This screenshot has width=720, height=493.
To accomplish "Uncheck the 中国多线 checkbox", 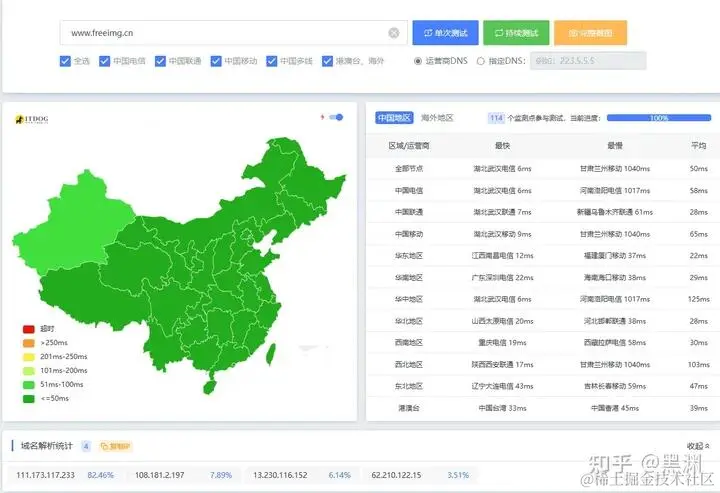I will pyautogui.click(x=272, y=61).
